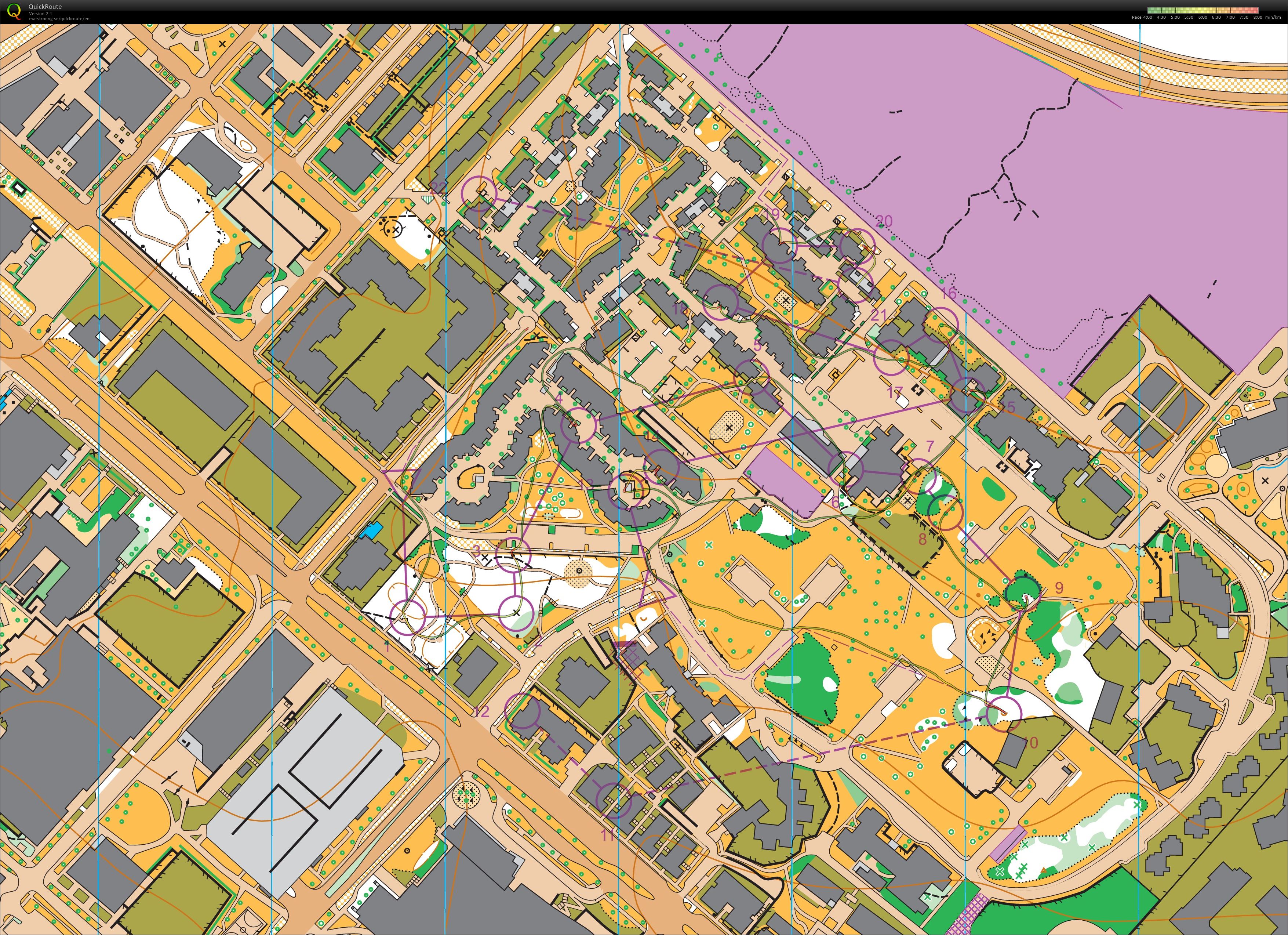This screenshot has width=1288, height=935.
Task: Open the matstroeng.se/quickroute/en link
Action: [58, 19]
